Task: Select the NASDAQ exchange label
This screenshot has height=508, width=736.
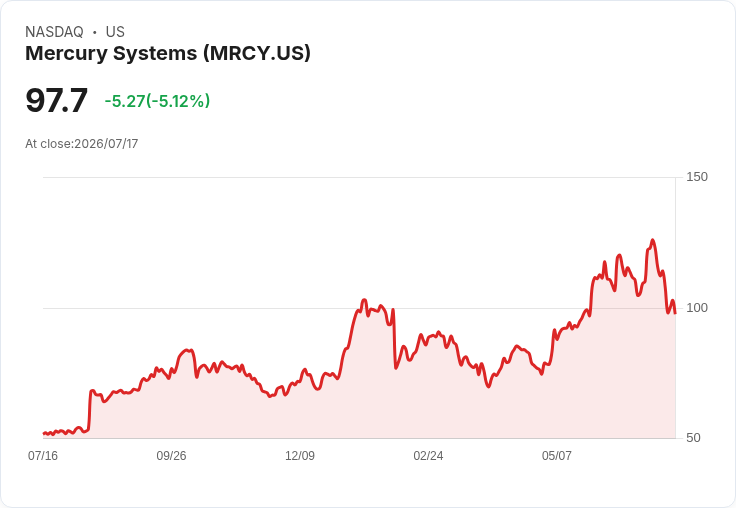Action: tap(54, 32)
